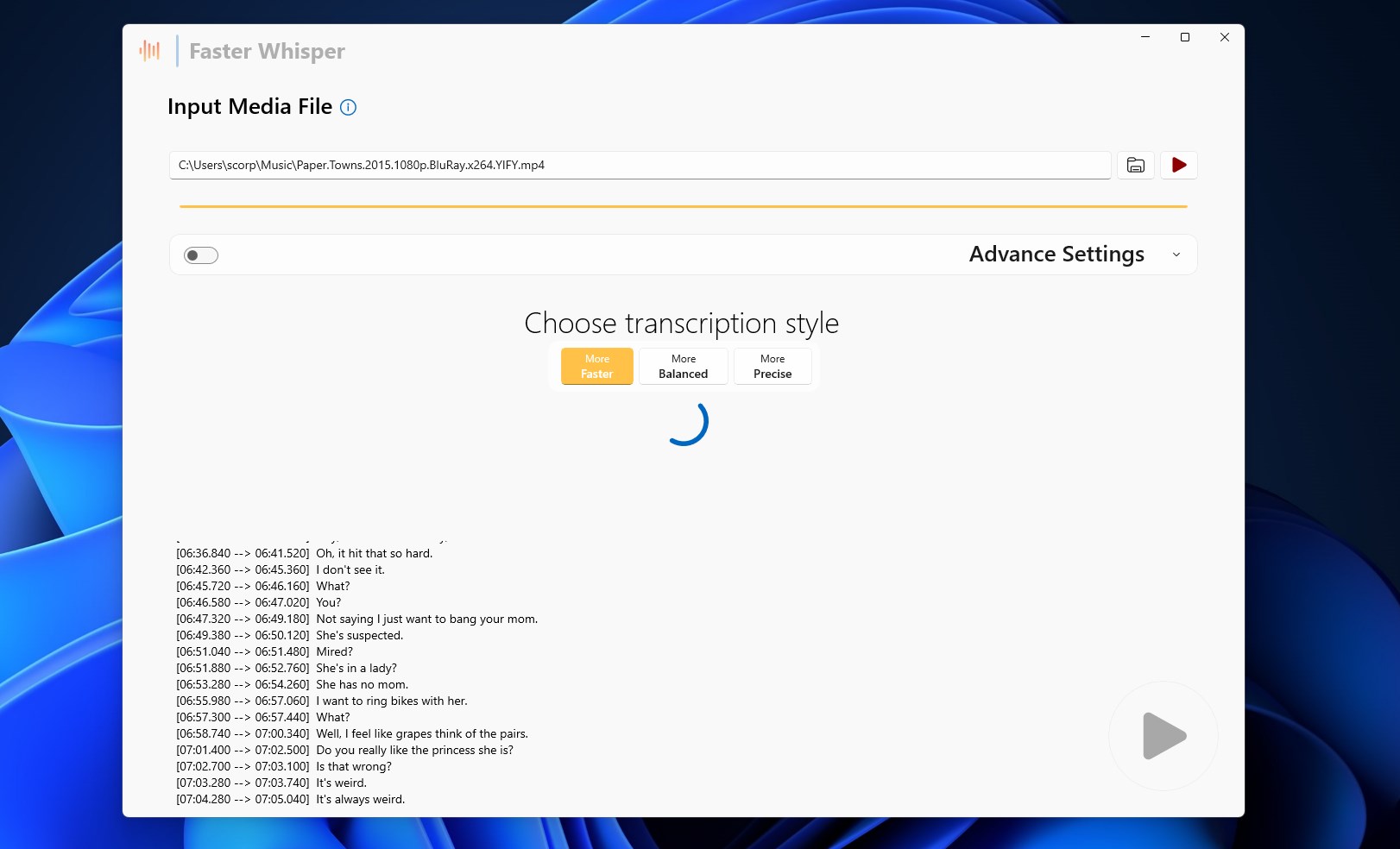Click the orange progress bar under file path

pyautogui.click(x=684, y=206)
